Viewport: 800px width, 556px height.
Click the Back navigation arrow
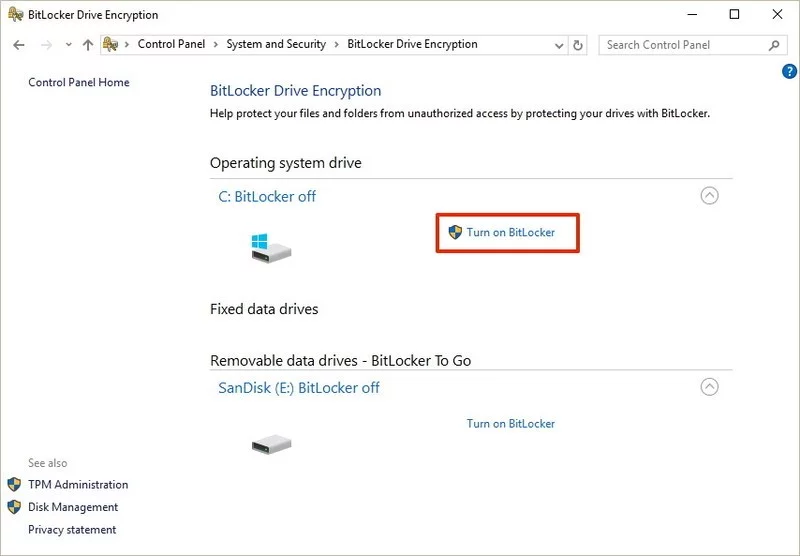pyautogui.click(x=19, y=45)
